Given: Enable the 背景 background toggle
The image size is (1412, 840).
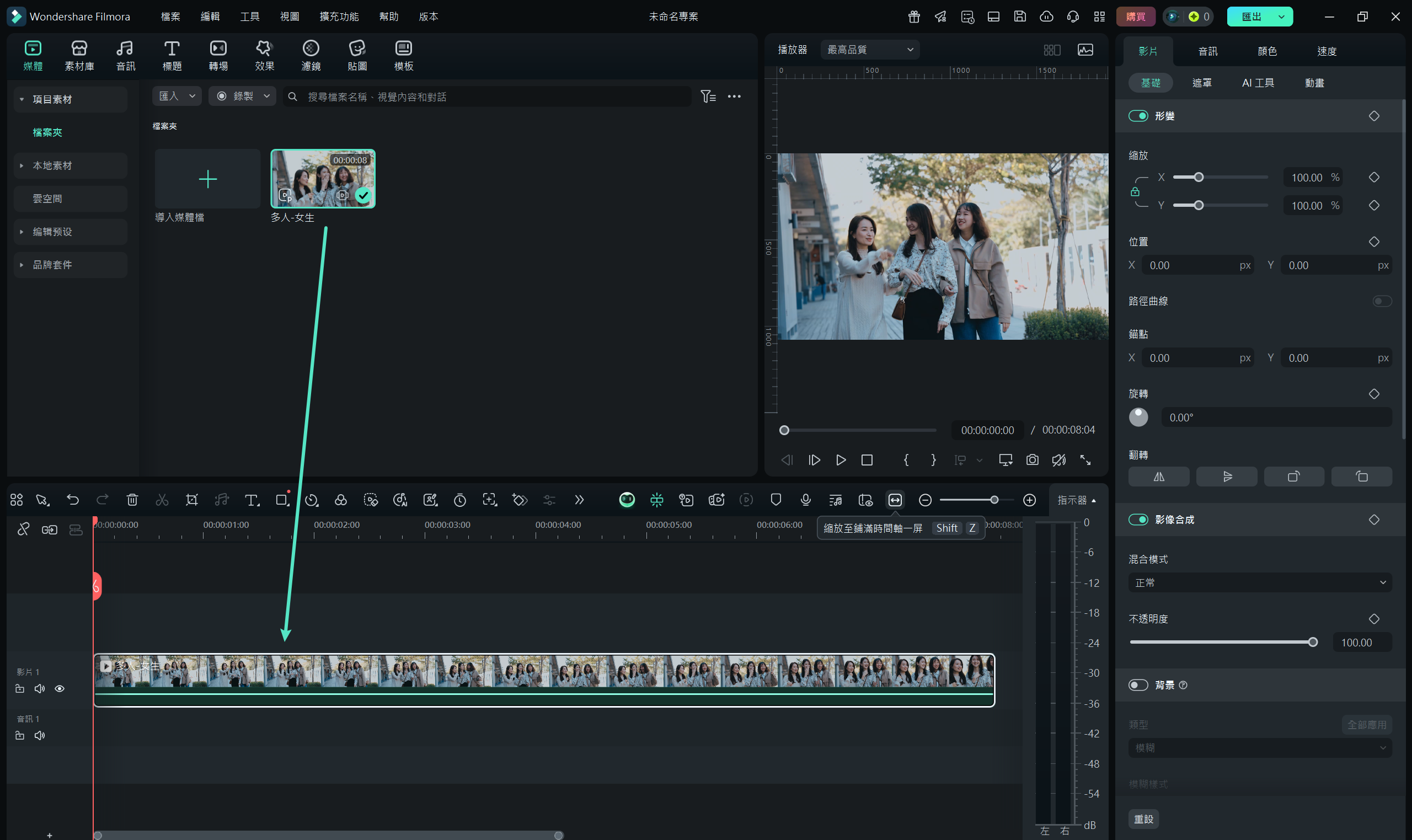Looking at the screenshot, I should [1137, 685].
